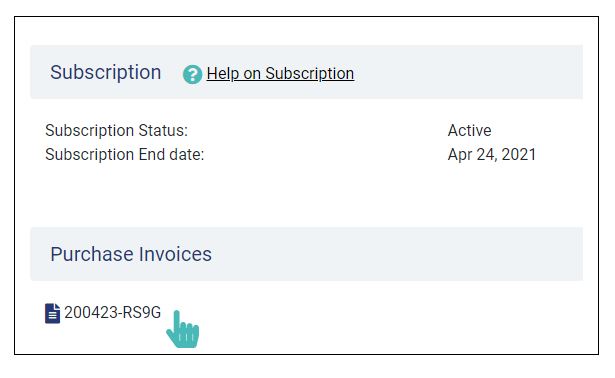Open invoice 200423-RS9G

[x=113, y=313]
